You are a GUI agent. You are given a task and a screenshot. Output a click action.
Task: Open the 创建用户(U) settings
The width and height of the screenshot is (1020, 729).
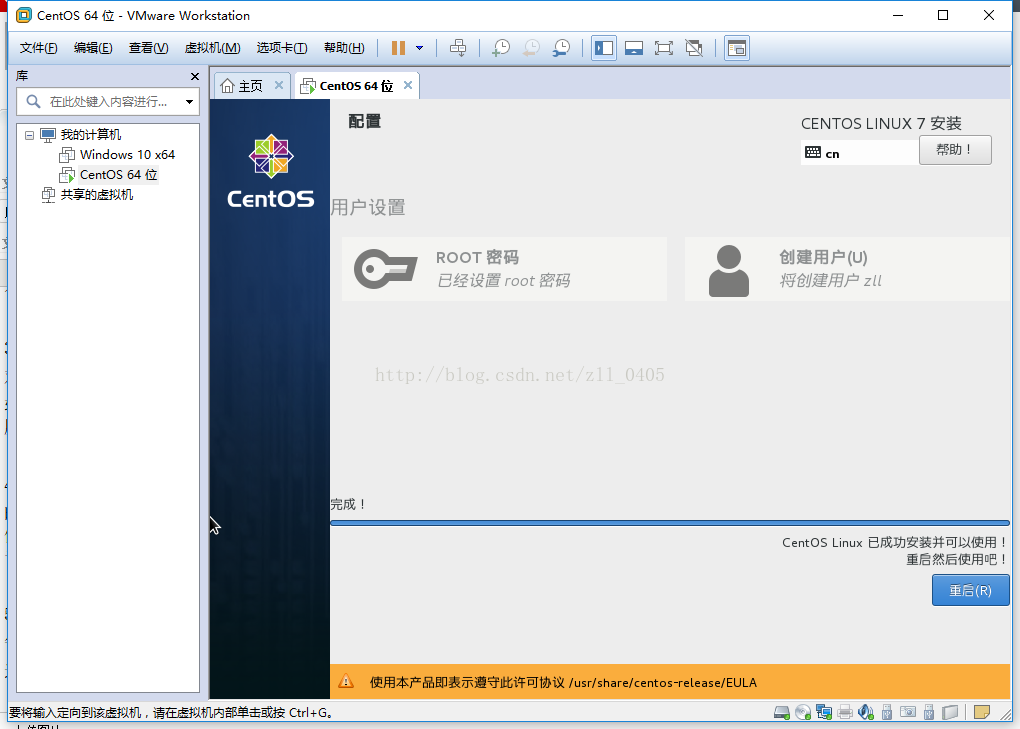click(846, 269)
